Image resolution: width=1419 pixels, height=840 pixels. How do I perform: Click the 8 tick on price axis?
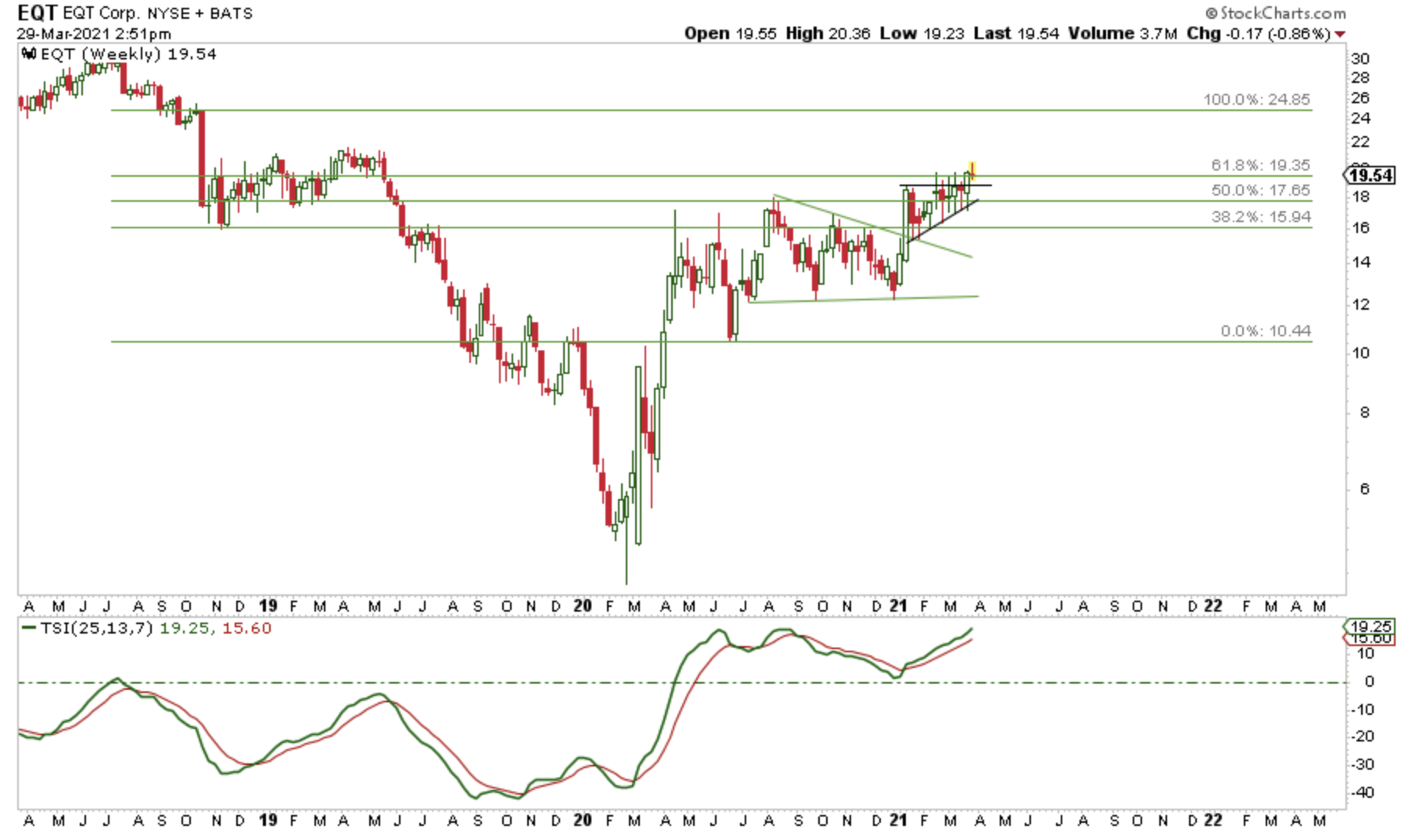(1364, 412)
